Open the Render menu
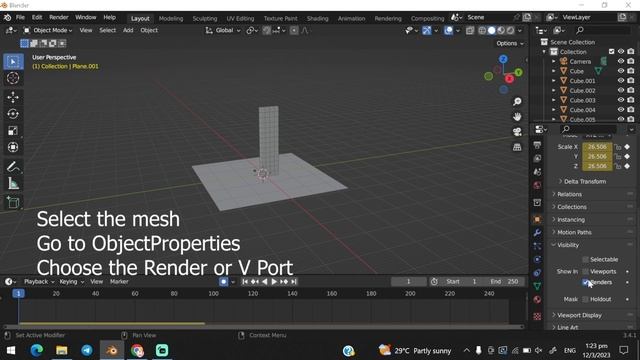Viewport: 640px width, 360px height. point(59,18)
